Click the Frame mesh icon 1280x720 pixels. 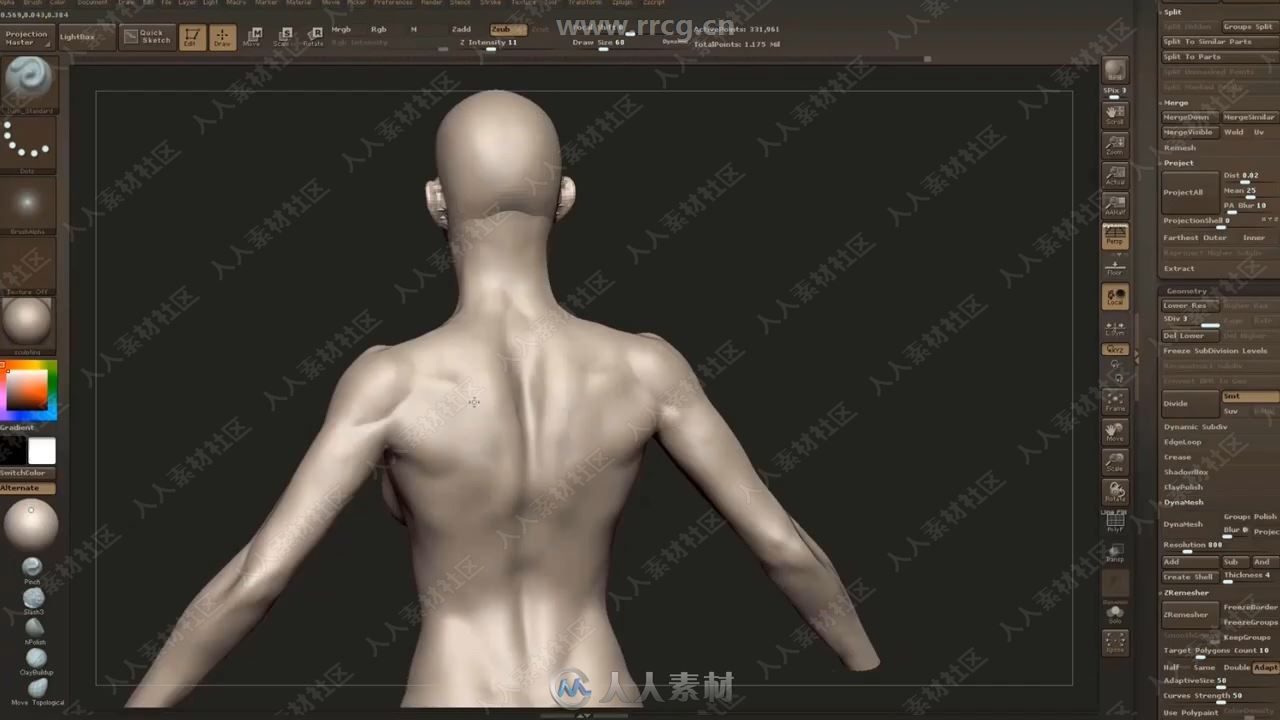[x=1115, y=401]
